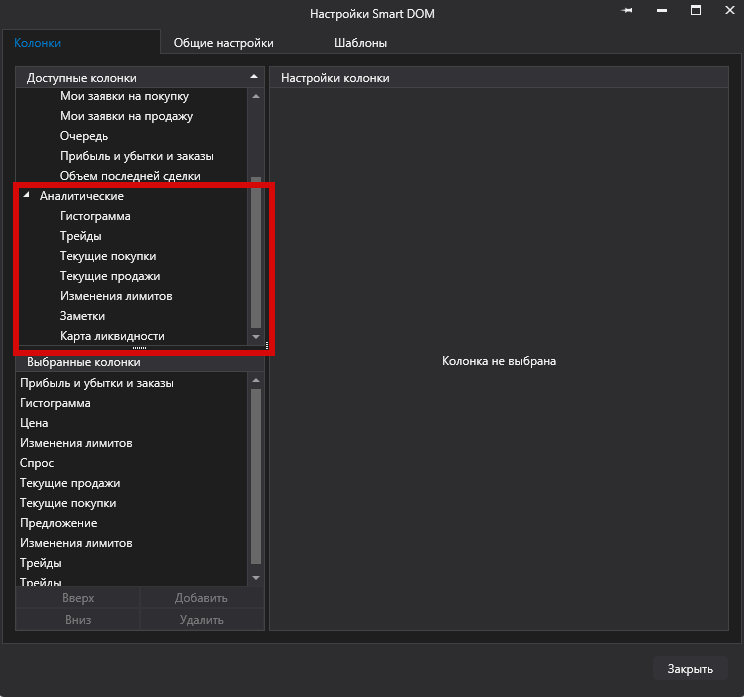The height and width of the screenshot is (697, 744).
Task: Select Цена in selected columns
Action: point(34,423)
